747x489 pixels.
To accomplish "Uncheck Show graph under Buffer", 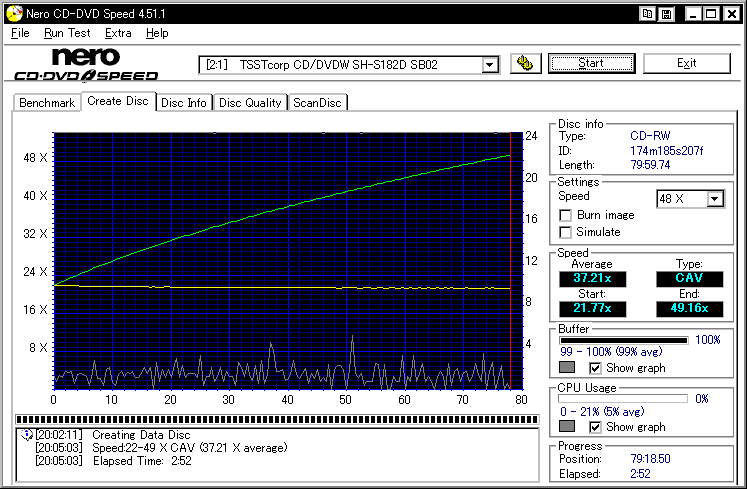I will pyautogui.click(x=594, y=368).
